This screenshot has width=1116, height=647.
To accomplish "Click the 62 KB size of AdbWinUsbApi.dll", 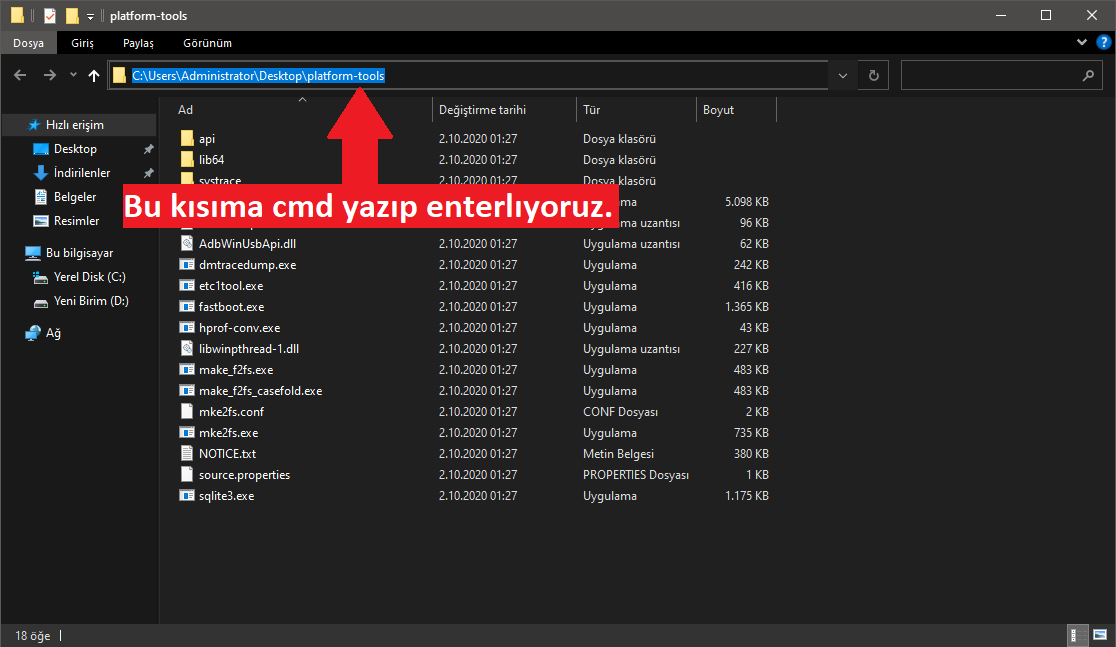I will (x=754, y=243).
